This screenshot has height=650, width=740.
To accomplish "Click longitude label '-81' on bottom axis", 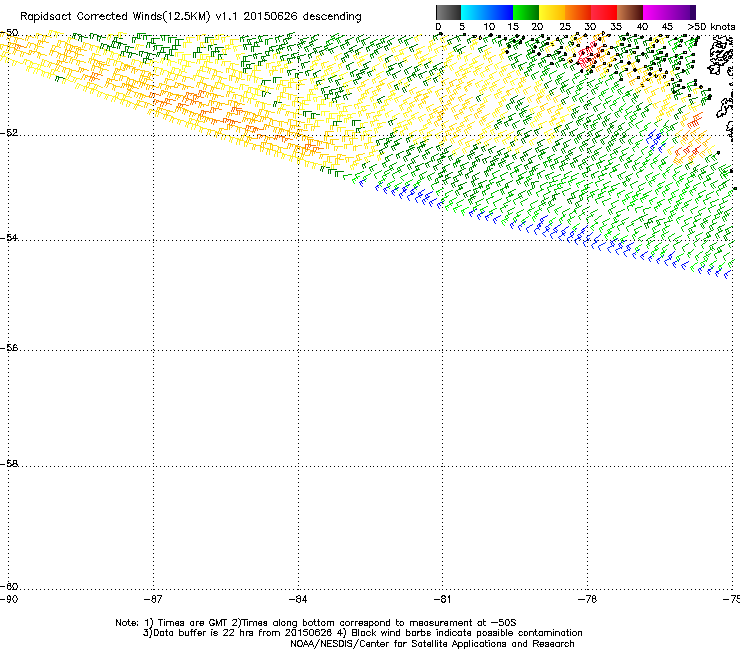I will [442, 599].
